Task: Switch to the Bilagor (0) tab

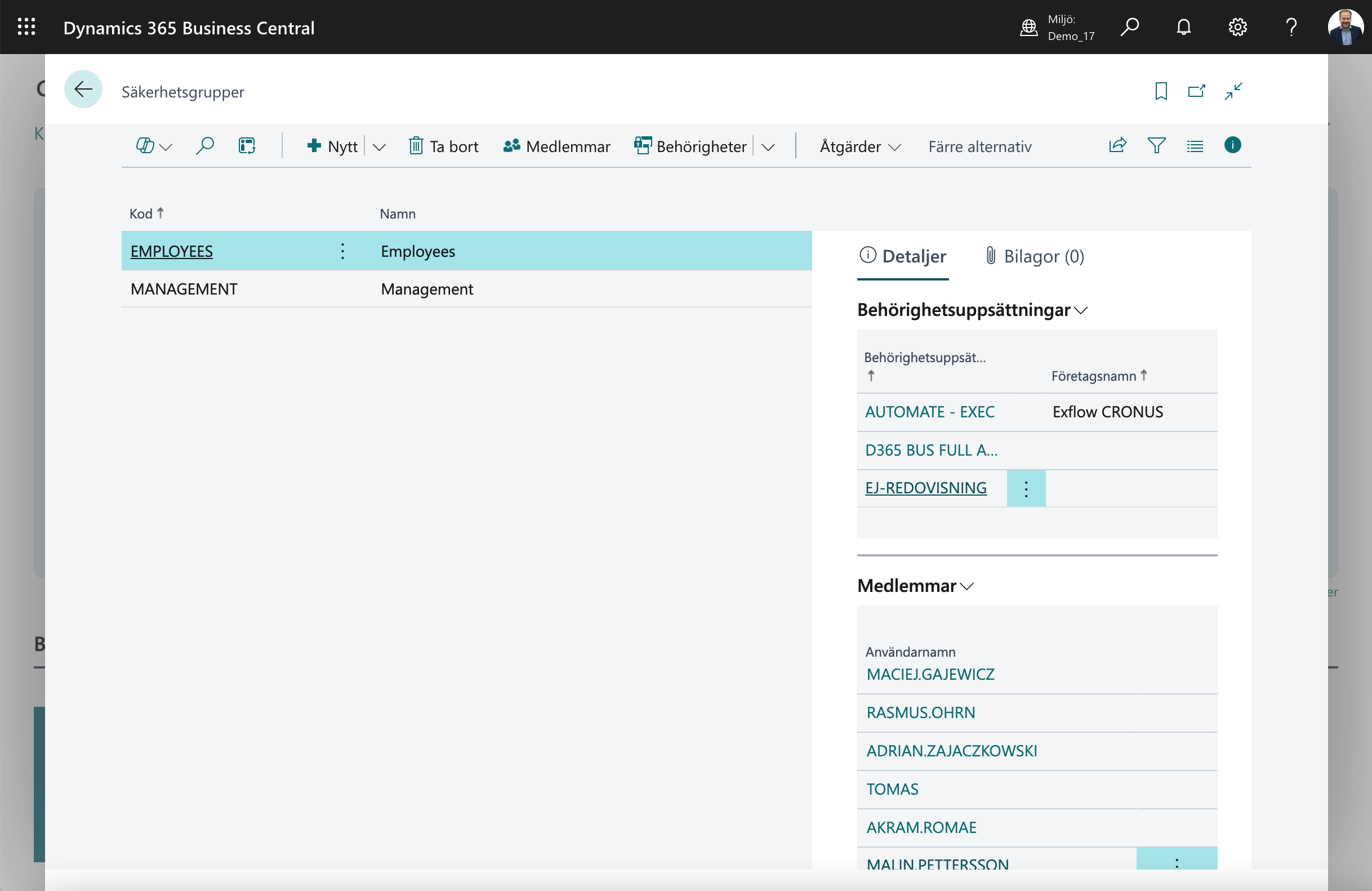Action: [x=1034, y=256]
